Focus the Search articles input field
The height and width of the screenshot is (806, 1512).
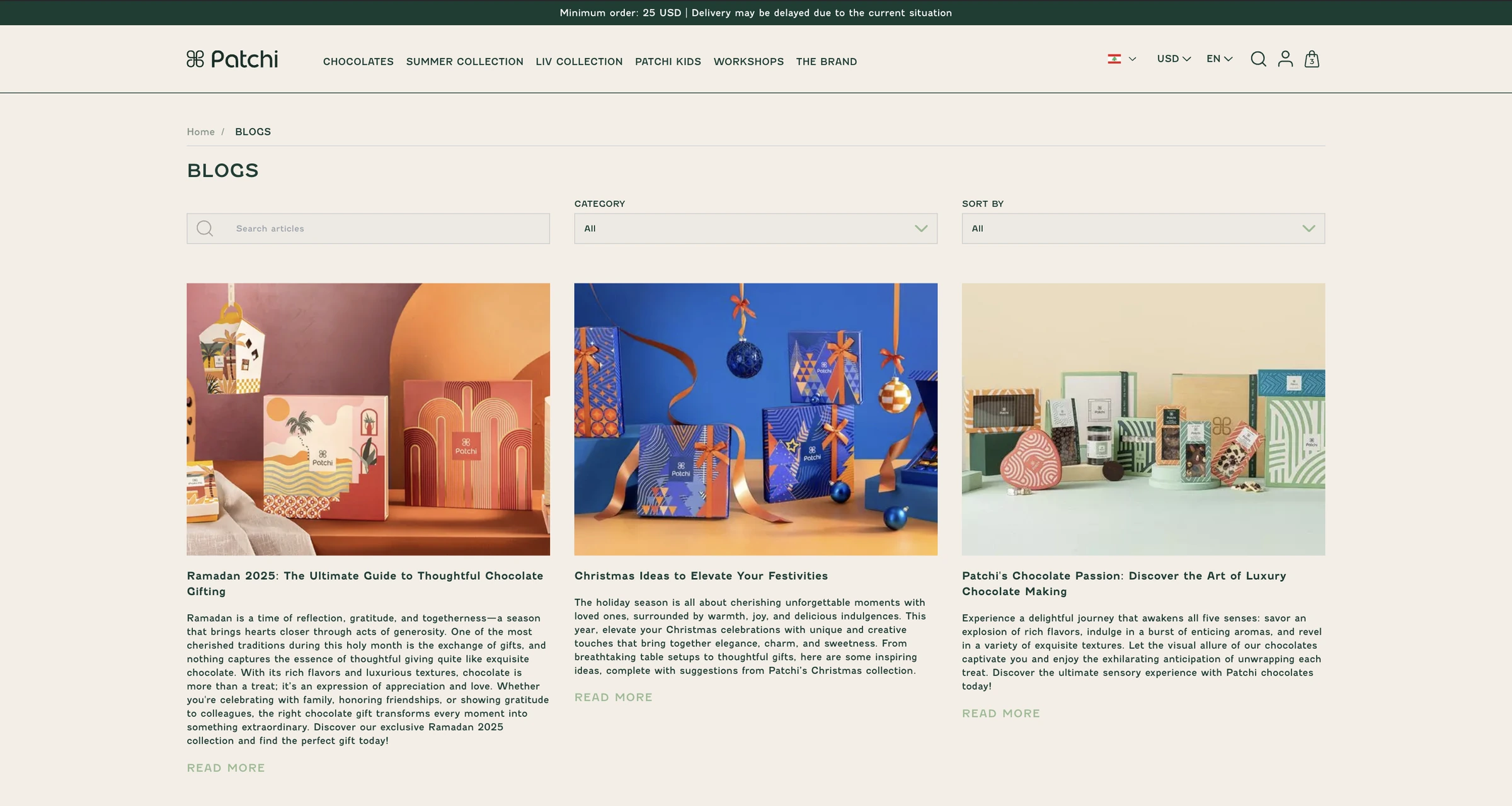click(368, 229)
